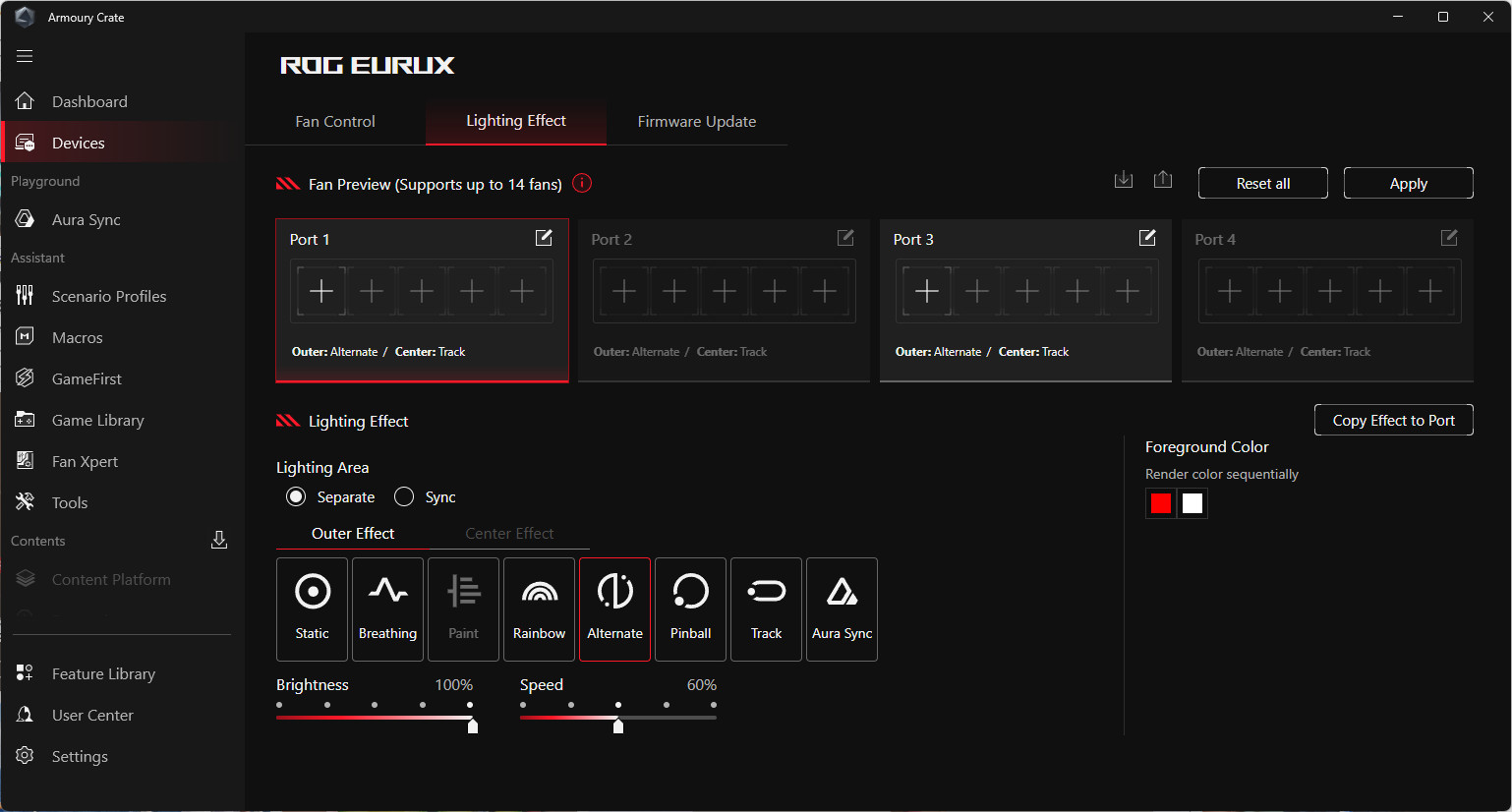The image size is (1512, 812).
Task: Edit Port 4 with the pencil icon
Action: coord(1449,238)
